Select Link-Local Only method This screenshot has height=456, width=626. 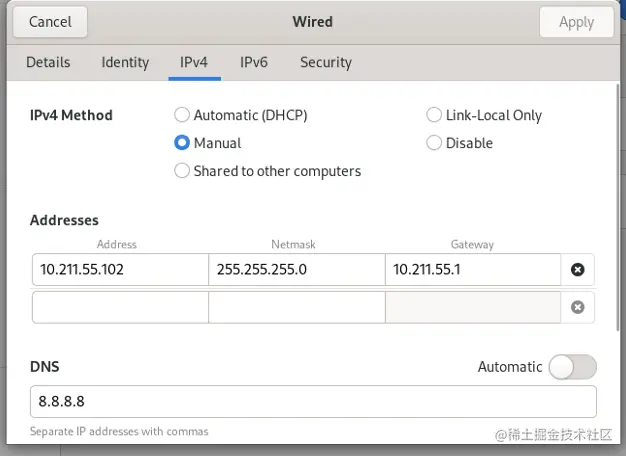point(434,115)
